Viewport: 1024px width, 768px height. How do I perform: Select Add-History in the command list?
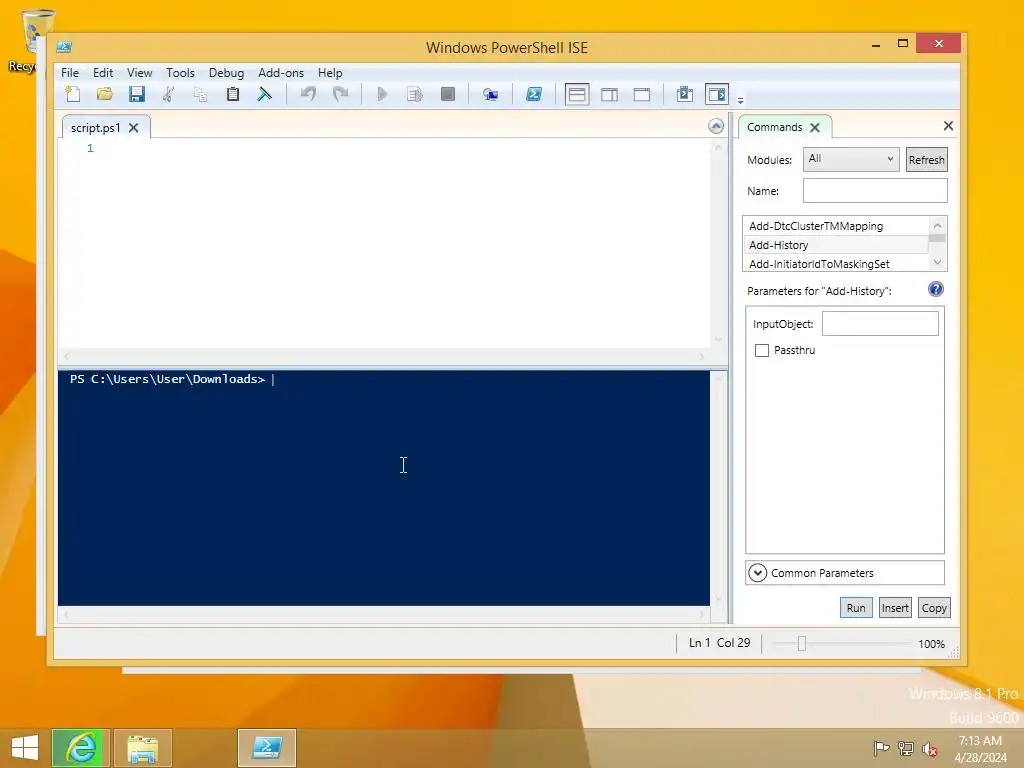pos(836,245)
